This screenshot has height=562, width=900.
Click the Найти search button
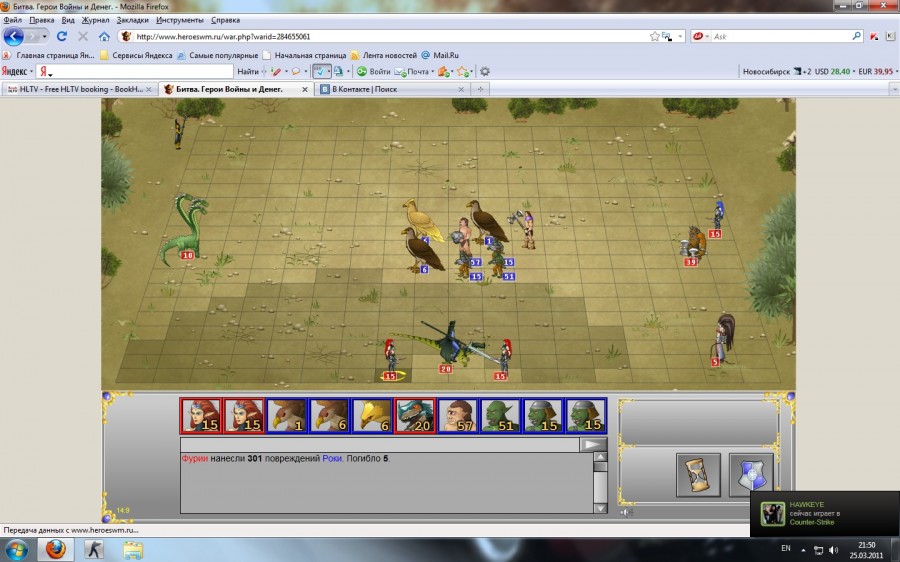248,72
